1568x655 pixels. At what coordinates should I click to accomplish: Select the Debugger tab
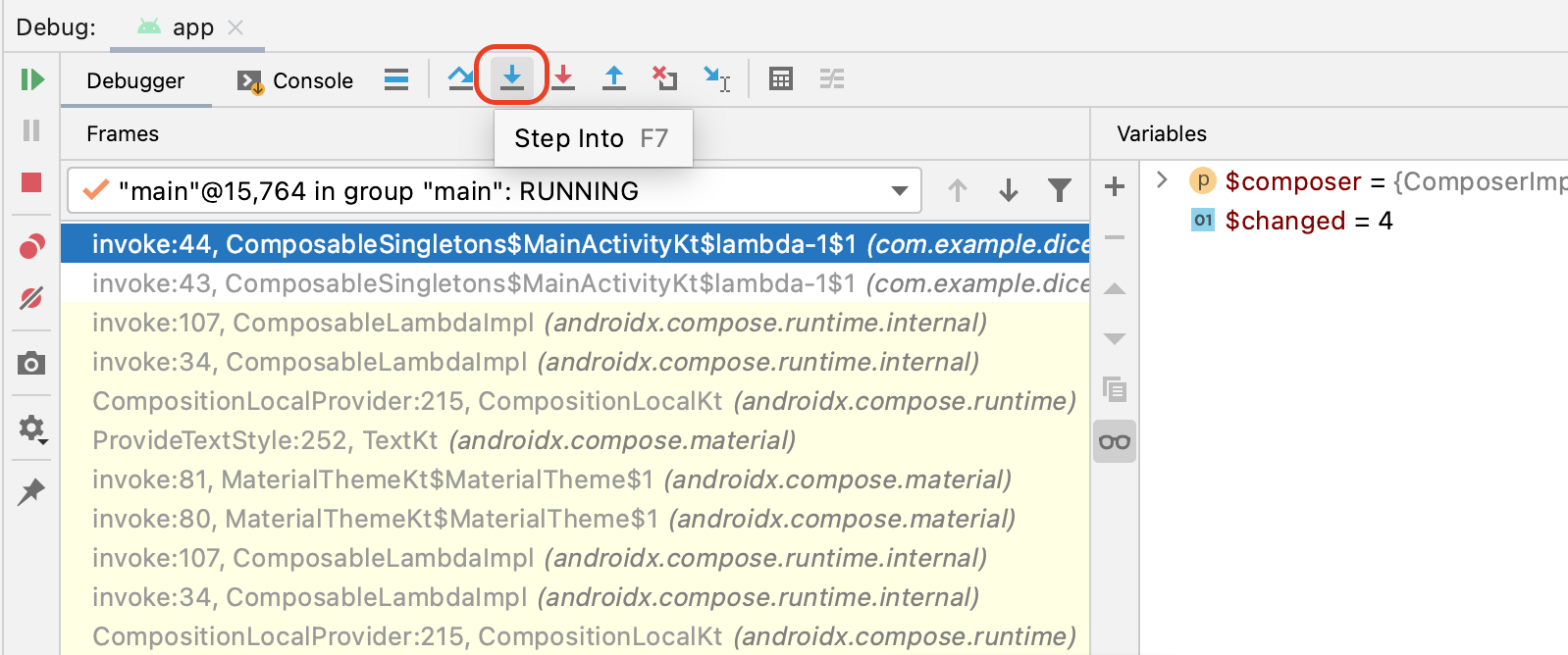[x=135, y=80]
